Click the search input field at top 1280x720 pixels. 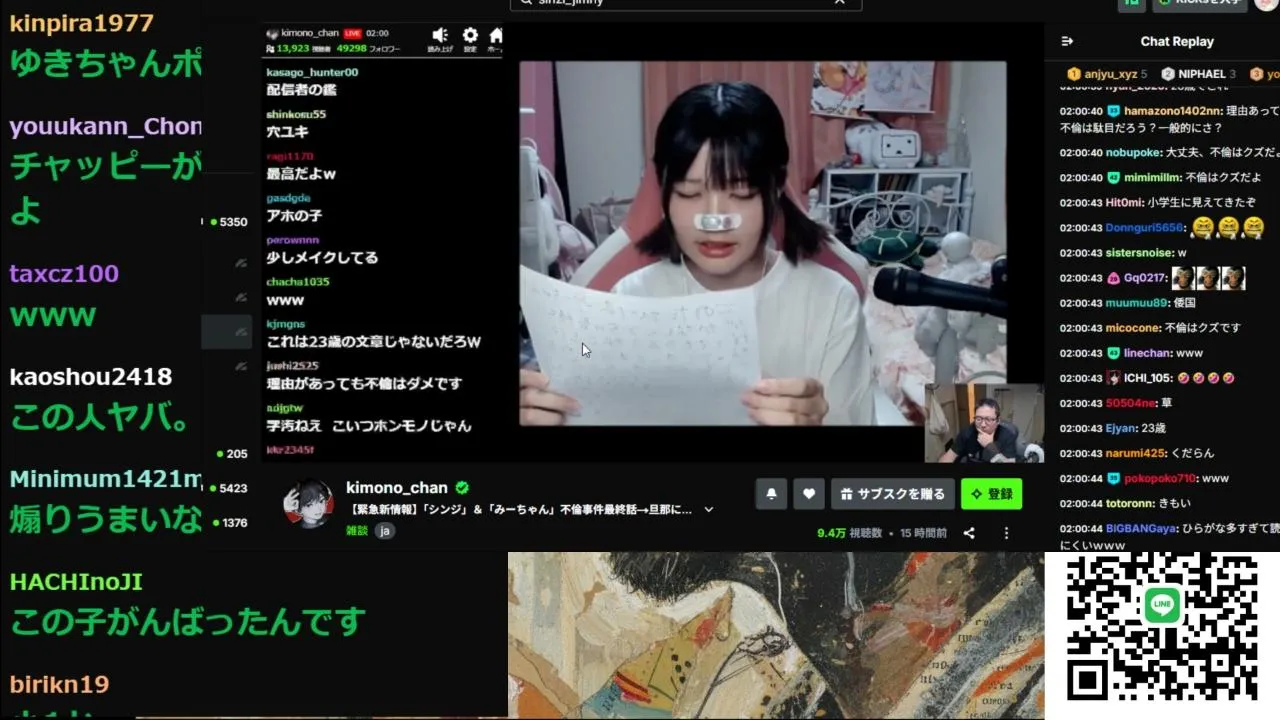pos(686,3)
